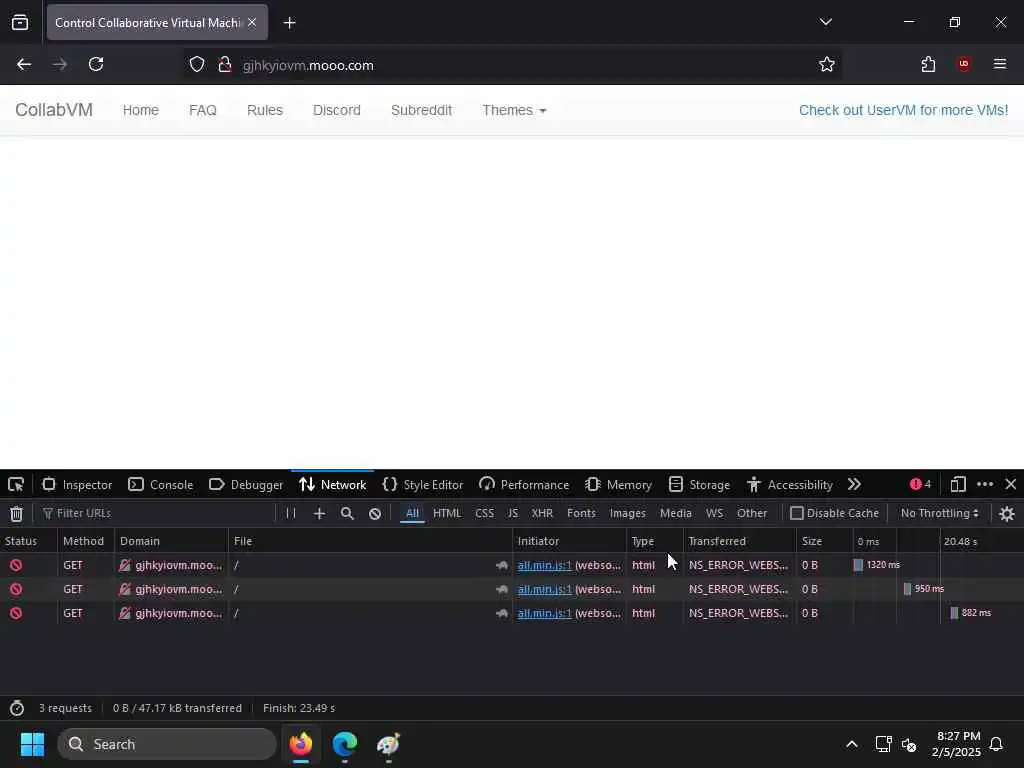
Task: Show the 4 errors badge
Action: [920, 484]
